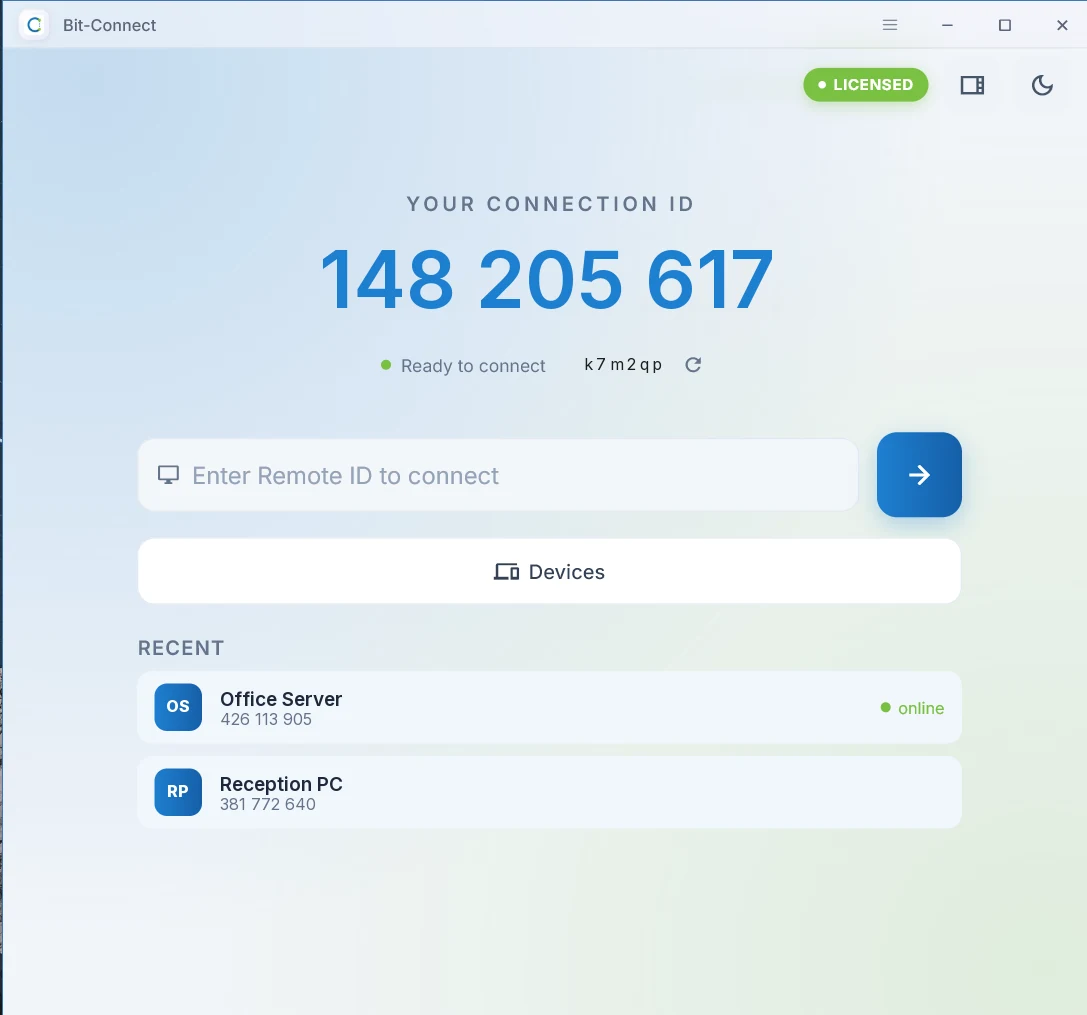Maximize the Bit-Connect window
This screenshot has height=1015, width=1087.
coord(1005,25)
